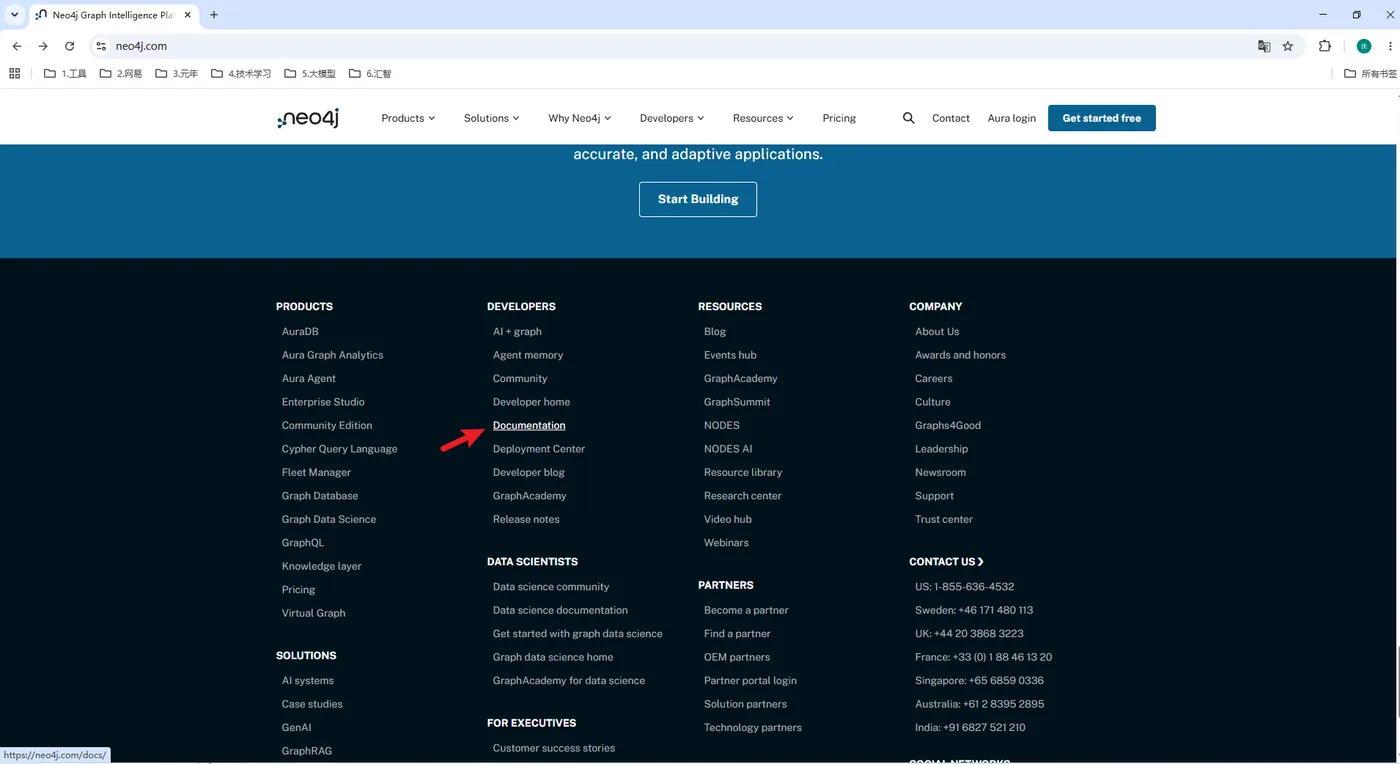Open the Become a partner link
This screenshot has width=1400, height=764.
coord(746,610)
